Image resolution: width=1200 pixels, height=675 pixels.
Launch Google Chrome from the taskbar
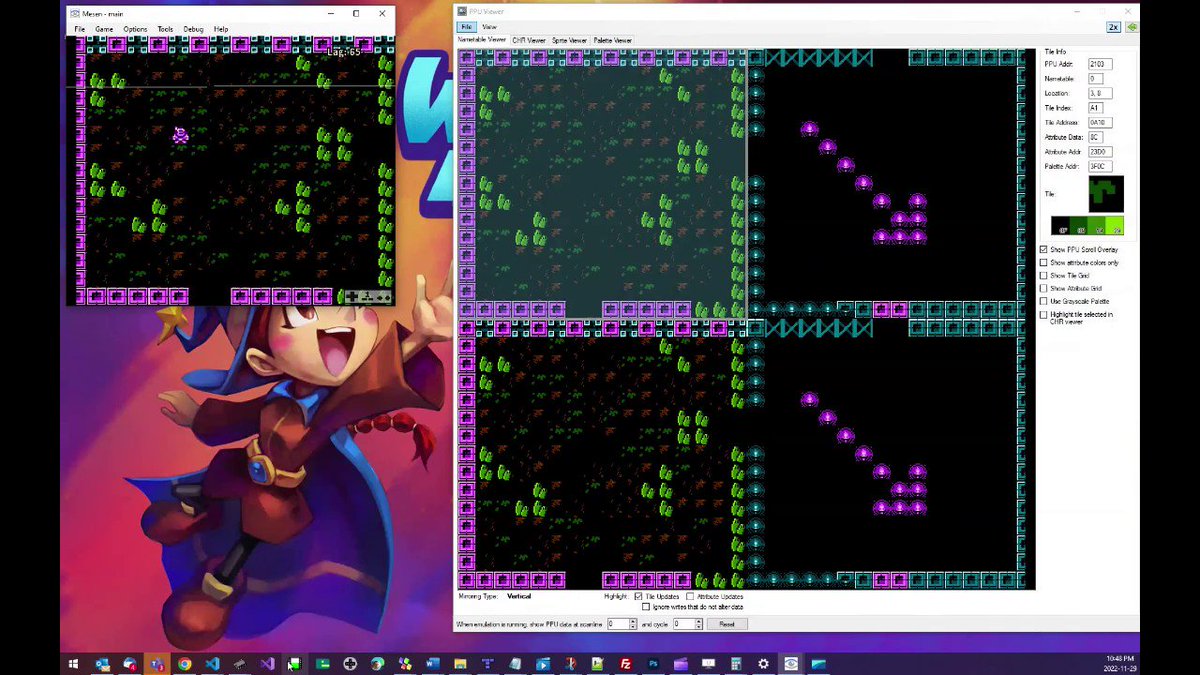(x=184, y=663)
